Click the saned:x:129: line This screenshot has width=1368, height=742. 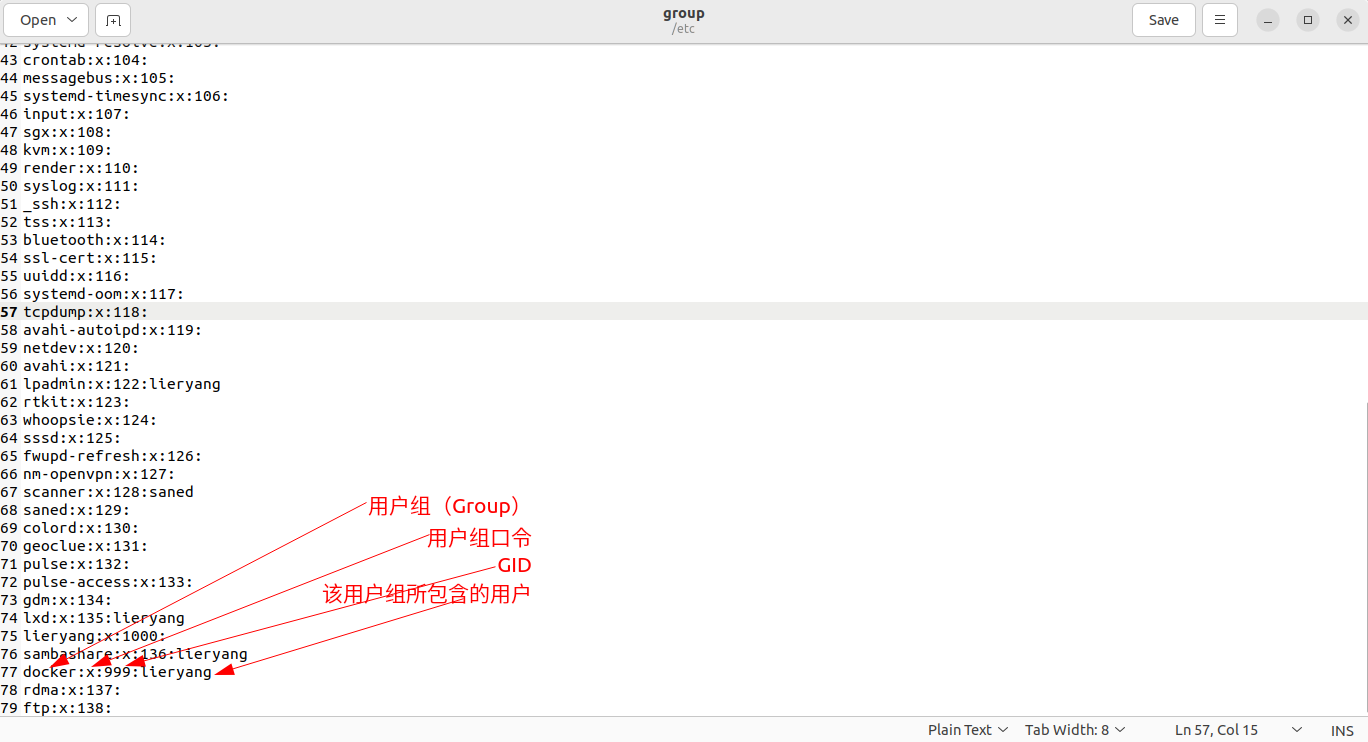pos(76,510)
